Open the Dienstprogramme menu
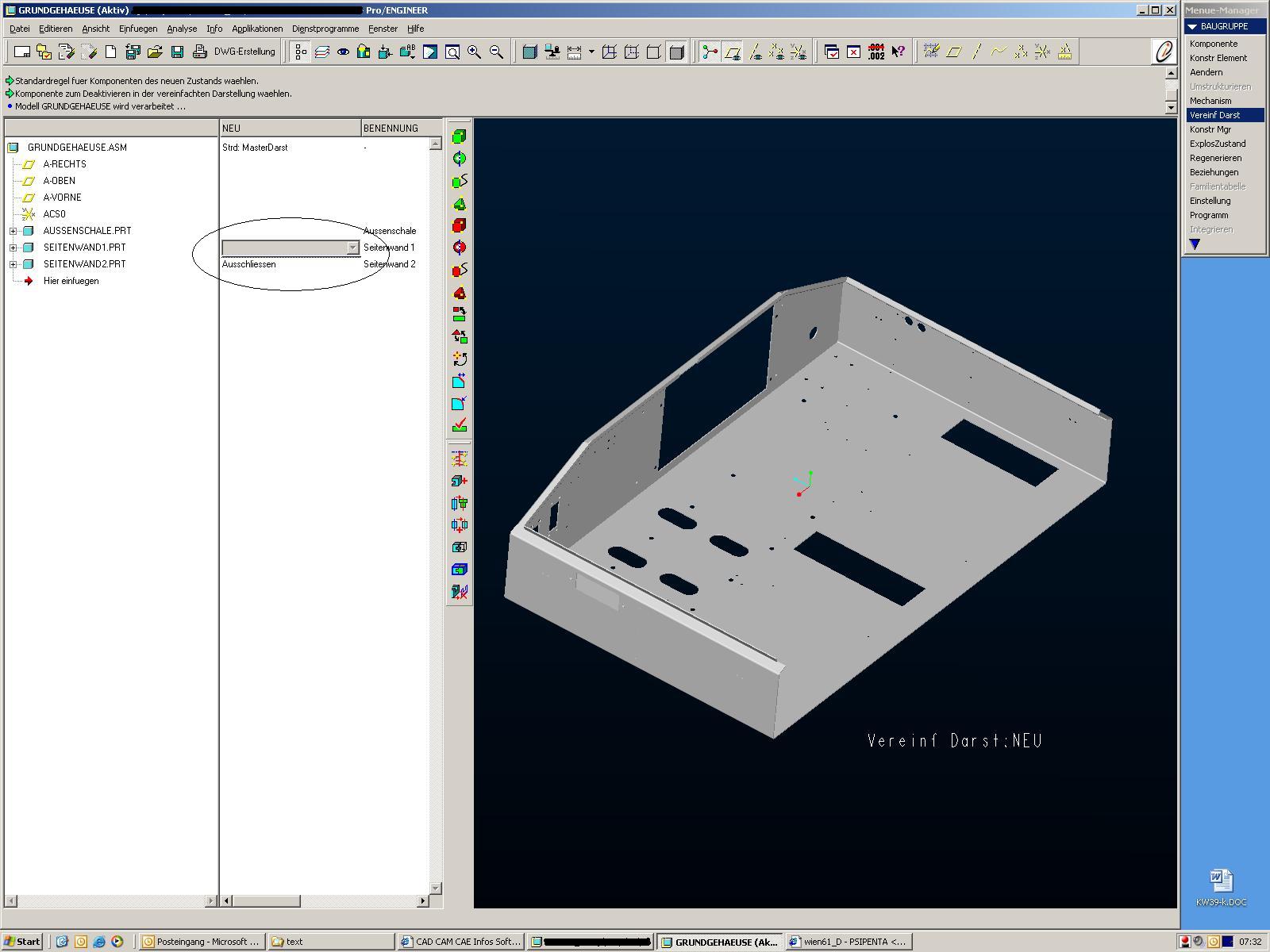The width and height of the screenshot is (1270, 952). (x=325, y=29)
